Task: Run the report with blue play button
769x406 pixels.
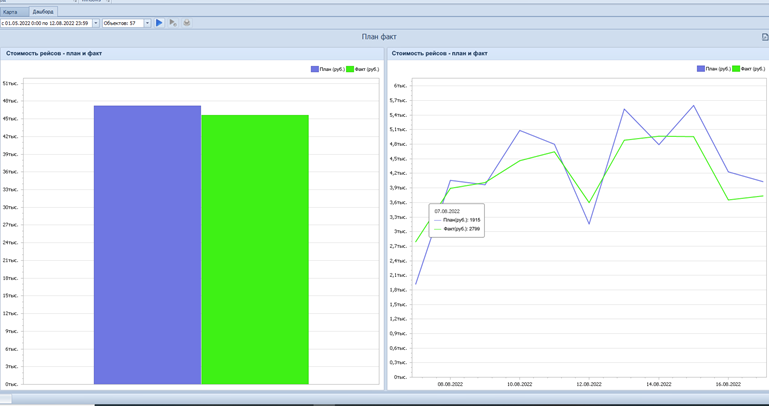Action: (159, 23)
